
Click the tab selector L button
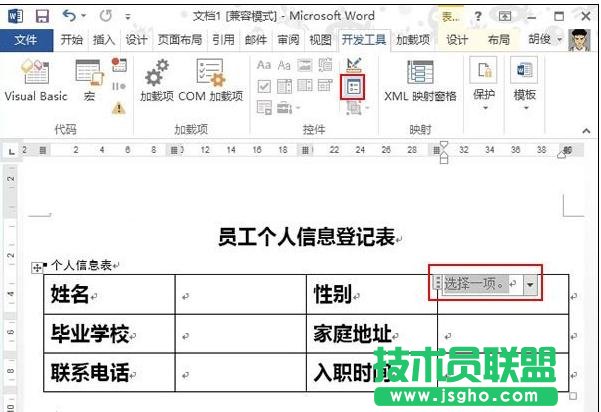(12, 151)
